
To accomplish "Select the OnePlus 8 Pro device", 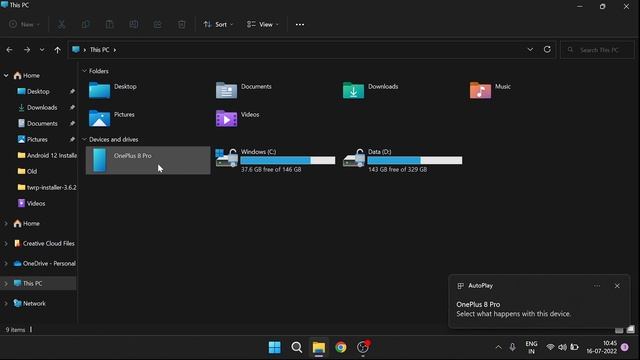I will tap(148, 160).
